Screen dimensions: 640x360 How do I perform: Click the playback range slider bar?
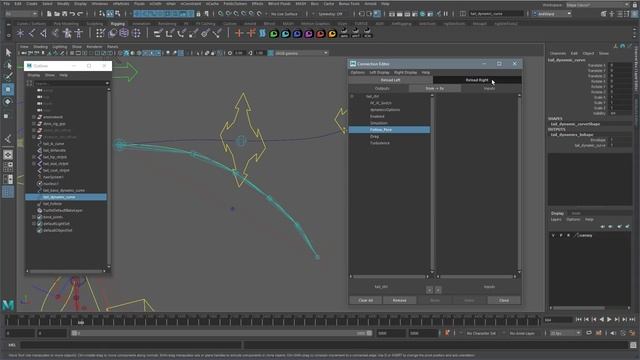click(x=222, y=333)
